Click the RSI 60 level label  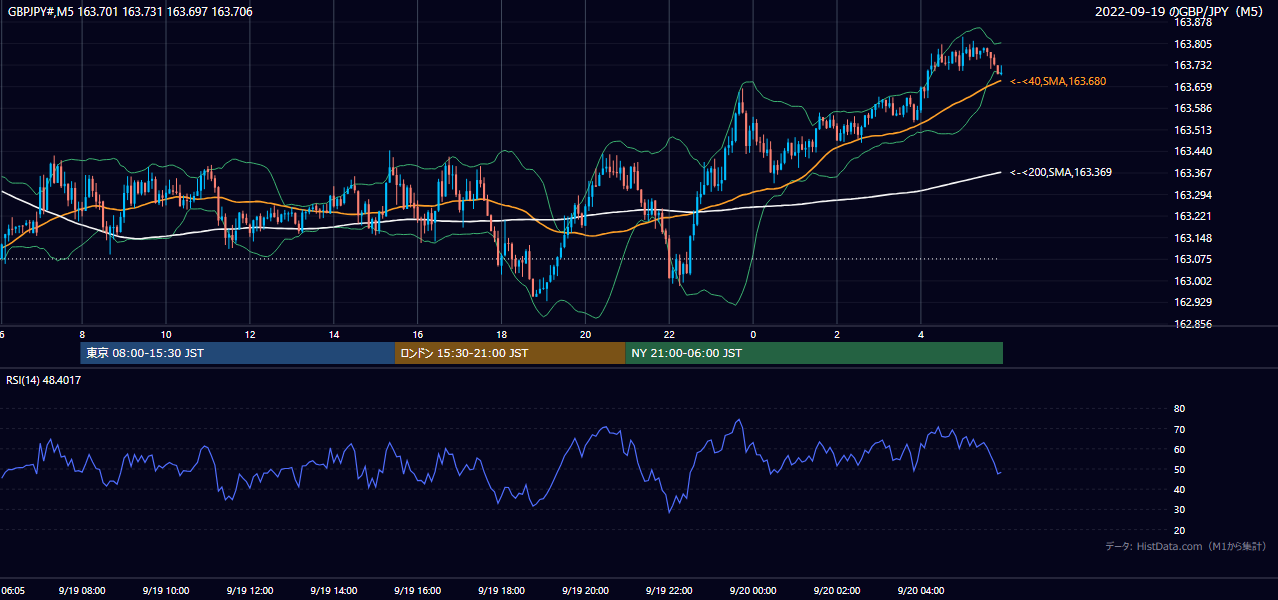click(x=1179, y=449)
